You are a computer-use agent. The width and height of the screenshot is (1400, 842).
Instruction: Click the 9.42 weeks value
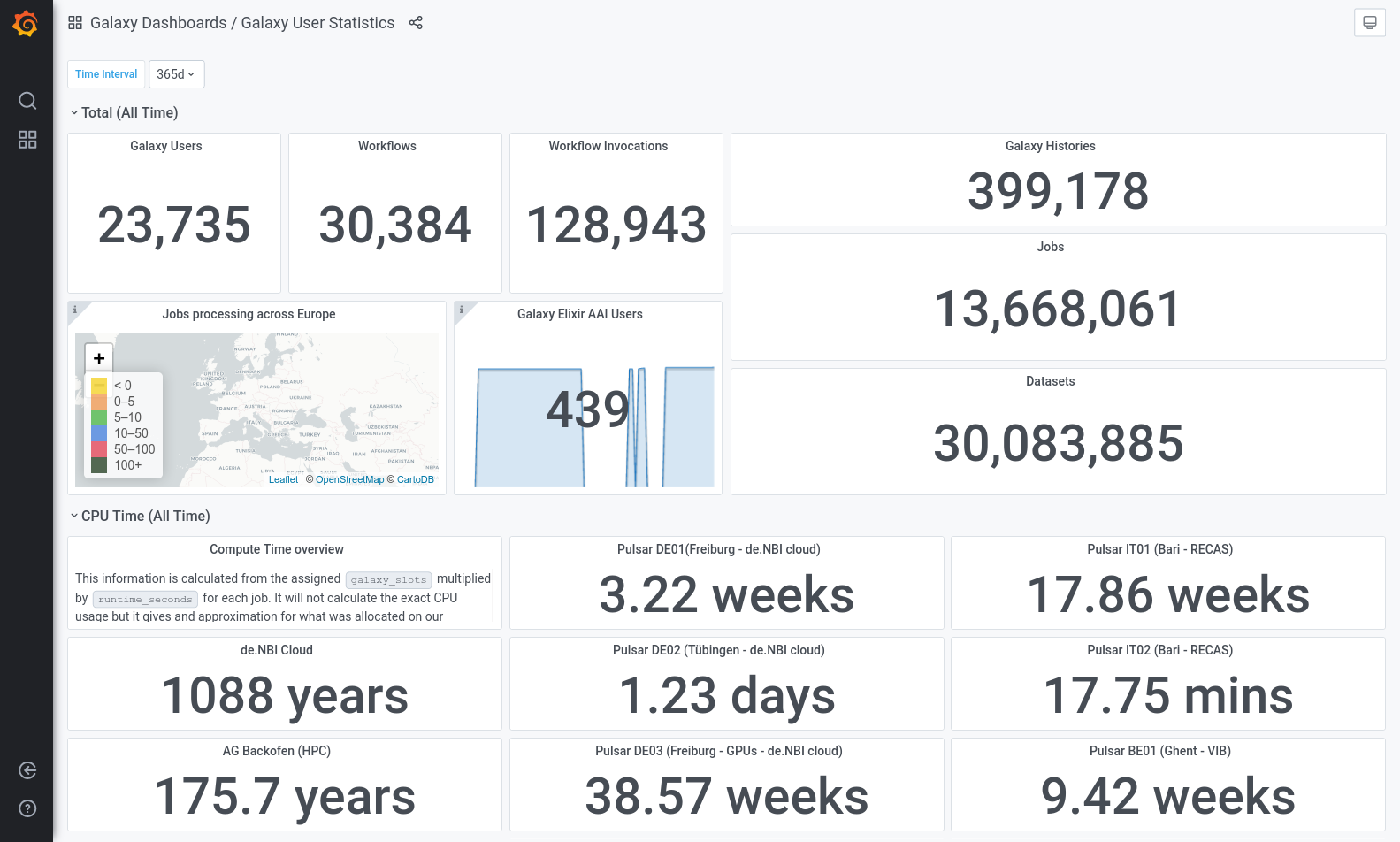click(x=1168, y=796)
